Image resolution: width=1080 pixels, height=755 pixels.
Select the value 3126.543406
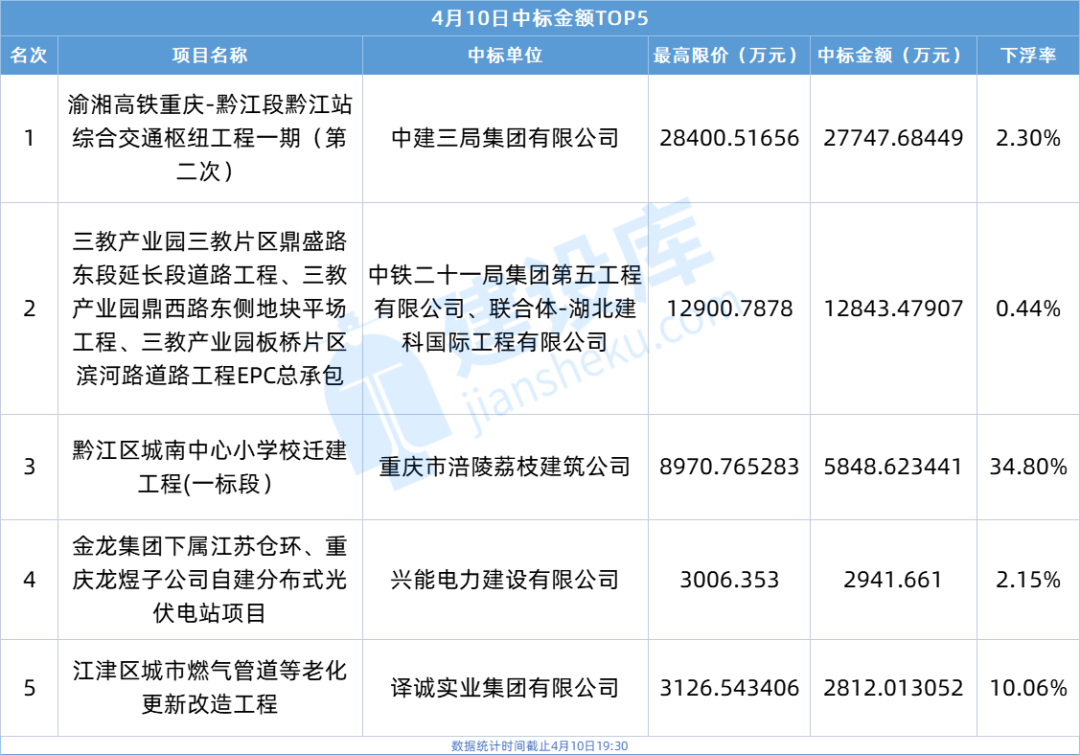(x=729, y=687)
